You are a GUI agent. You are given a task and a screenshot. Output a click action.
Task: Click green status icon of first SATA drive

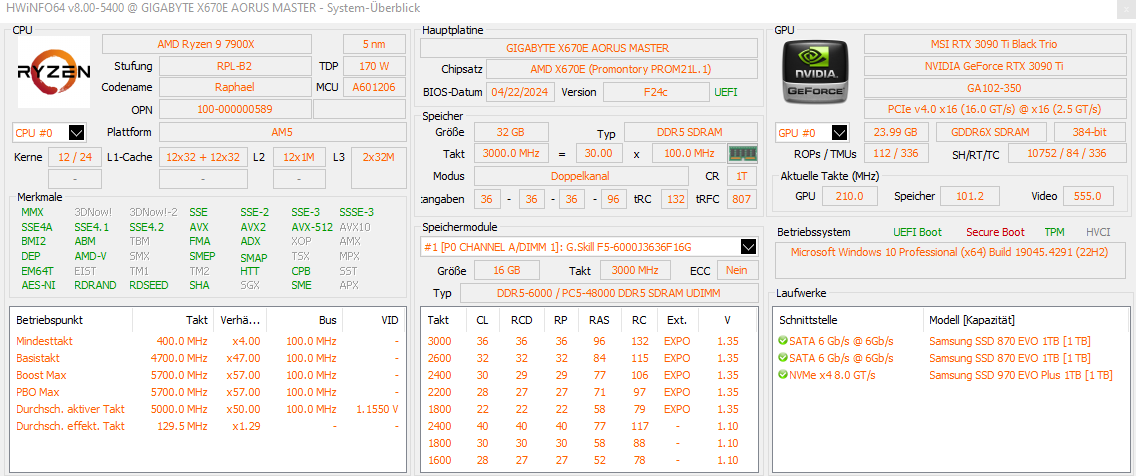coord(782,341)
